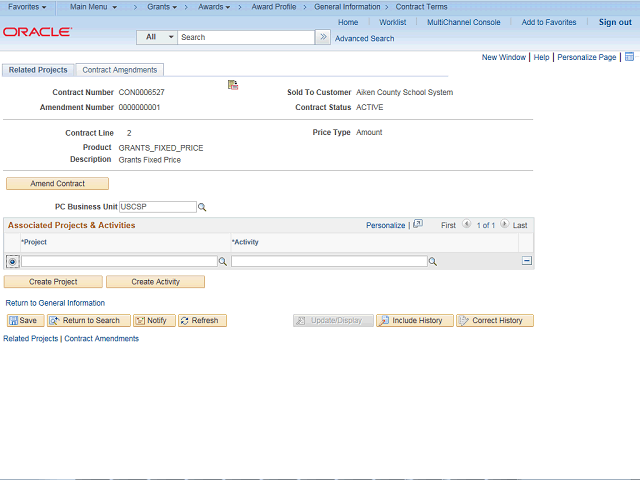Go to General Information breadcrumb
Image resolution: width=640 pixels, height=480 pixels.
coord(347,7)
